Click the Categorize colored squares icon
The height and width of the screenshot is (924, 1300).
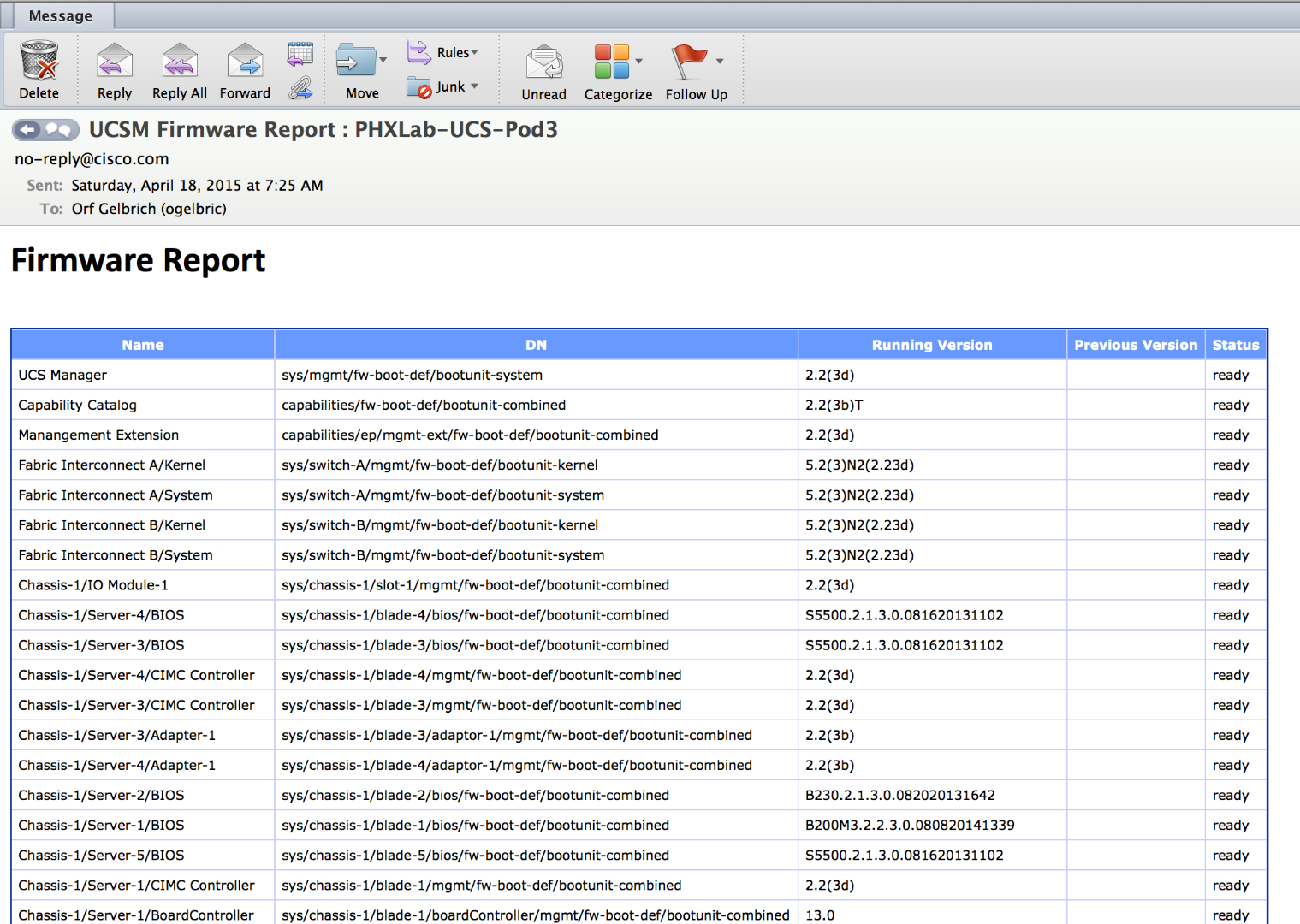[612, 62]
